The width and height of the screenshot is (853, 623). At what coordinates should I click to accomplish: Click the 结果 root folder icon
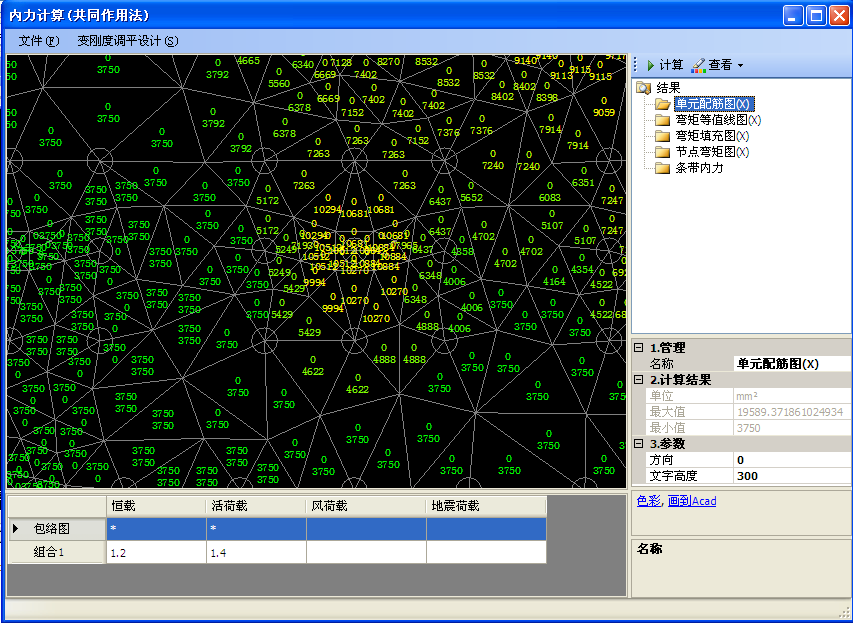[644, 88]
